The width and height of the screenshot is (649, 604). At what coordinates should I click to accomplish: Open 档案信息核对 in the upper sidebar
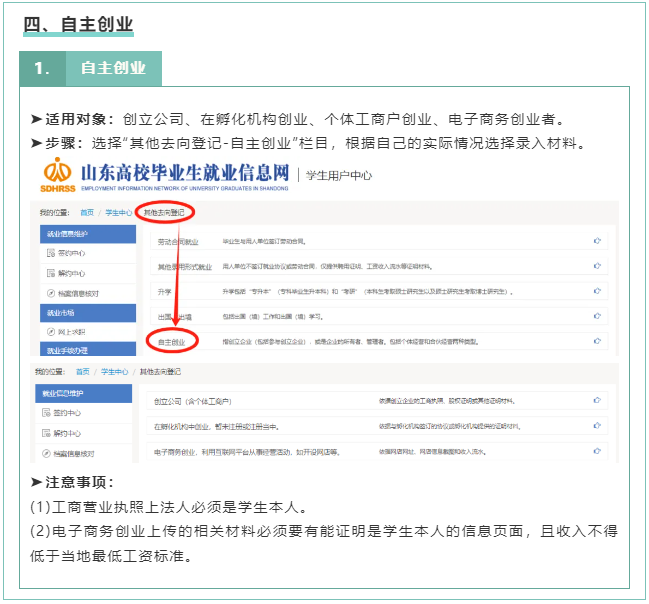[75, 292]
